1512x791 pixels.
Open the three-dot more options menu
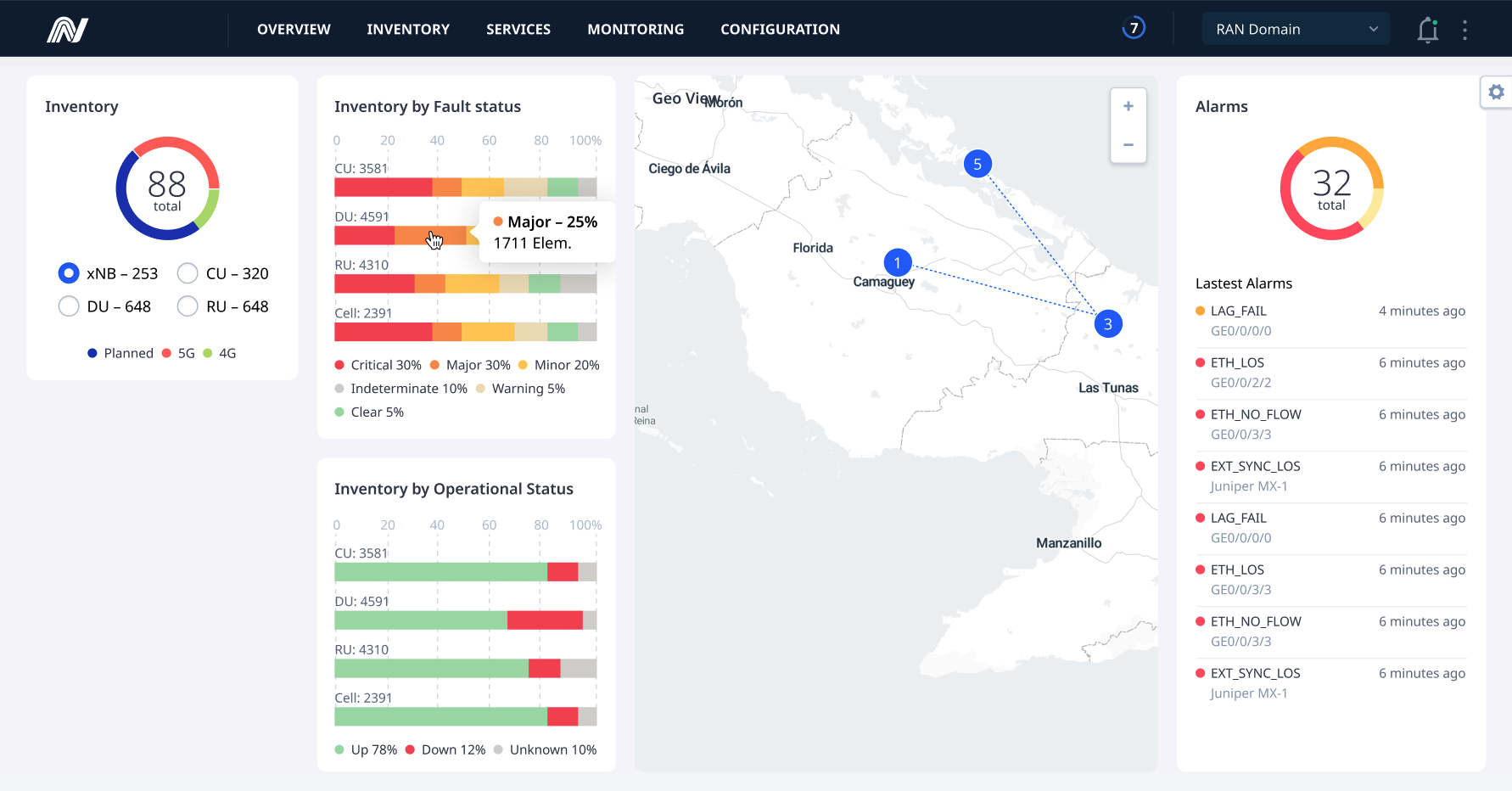[1464, 30]
